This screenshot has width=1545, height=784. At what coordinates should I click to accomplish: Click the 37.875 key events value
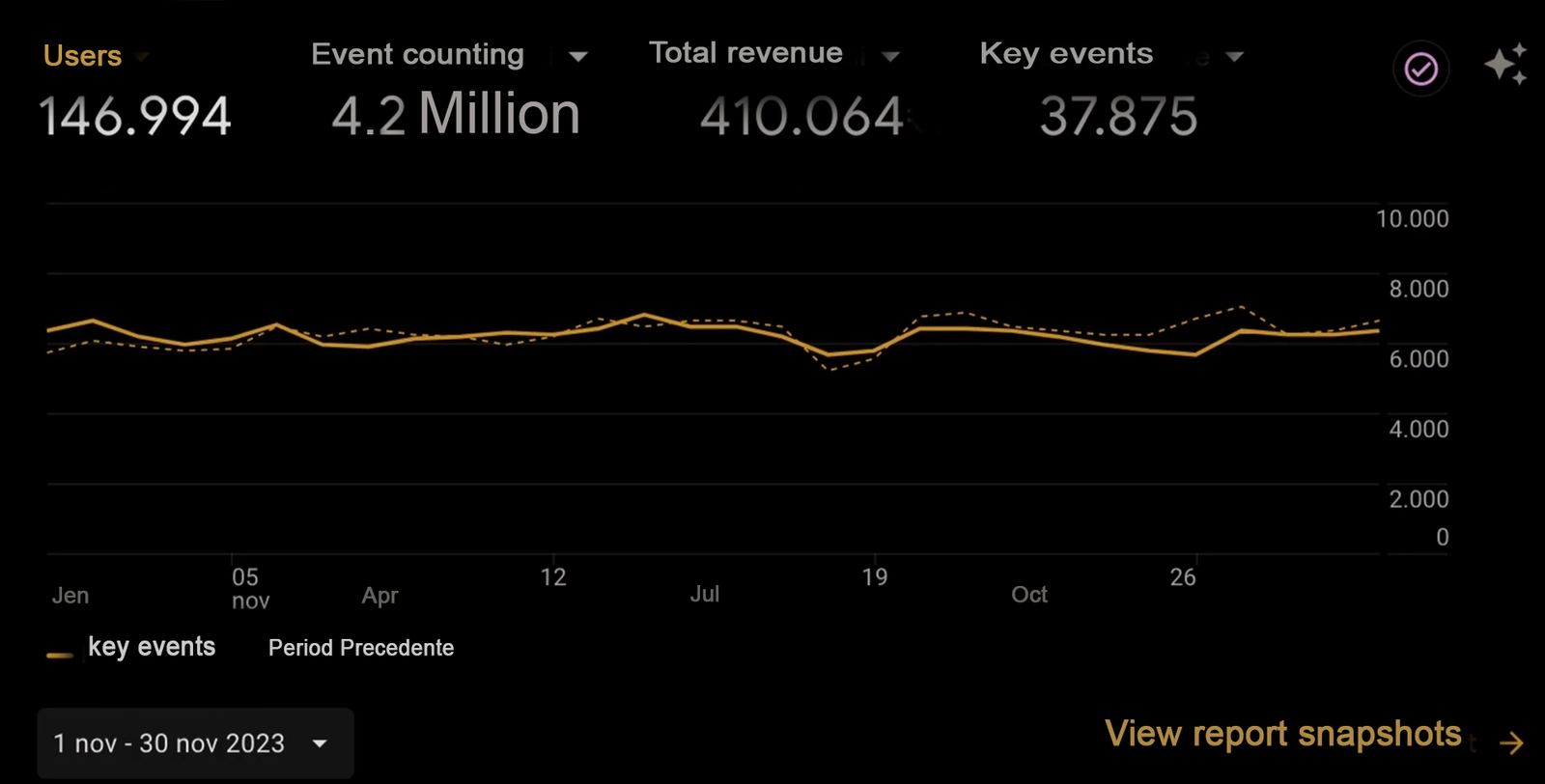click(1118, 117)
